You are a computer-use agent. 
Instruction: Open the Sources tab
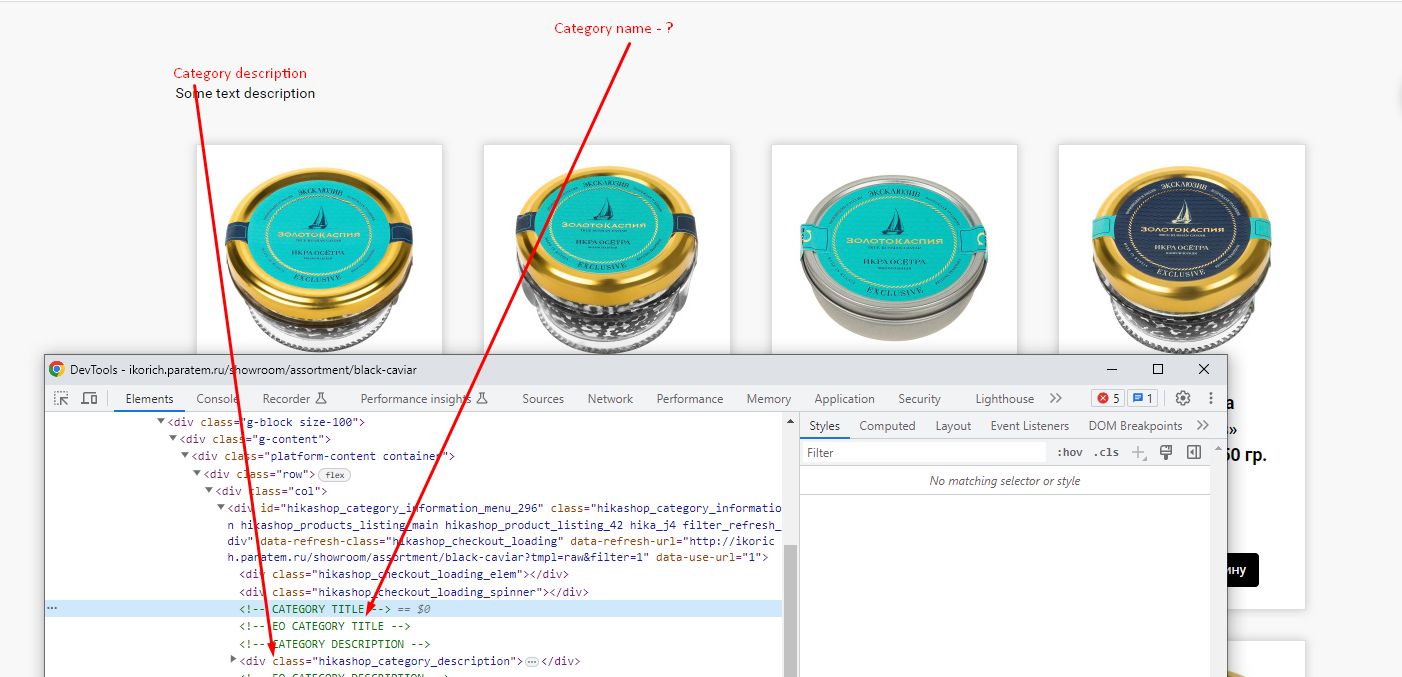pos(543,398)
